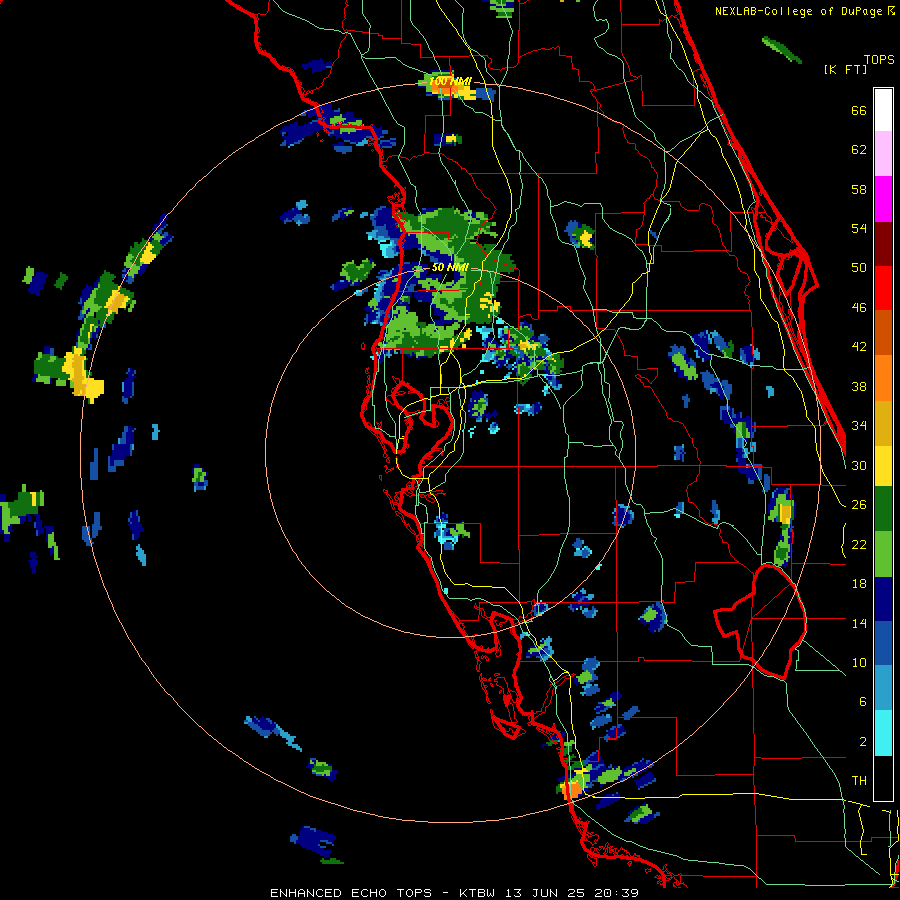900x900 pixels.
Task: Choose the navy blue legend swatch
Action: pyautogui.click(x=883, y=599)
